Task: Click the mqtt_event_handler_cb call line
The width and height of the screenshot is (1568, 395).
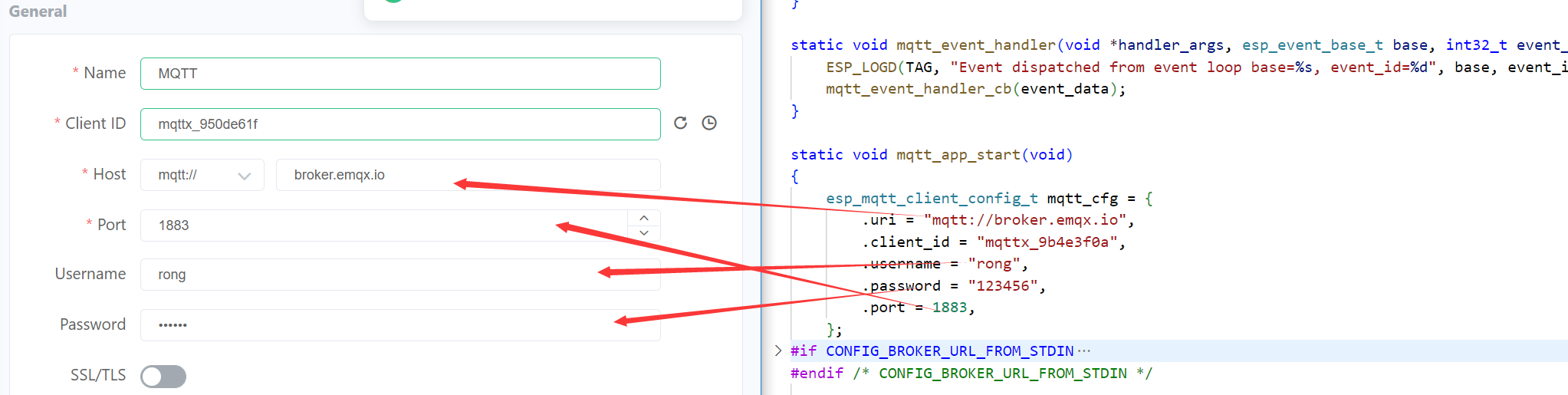Action: click(x=976, y=89)
